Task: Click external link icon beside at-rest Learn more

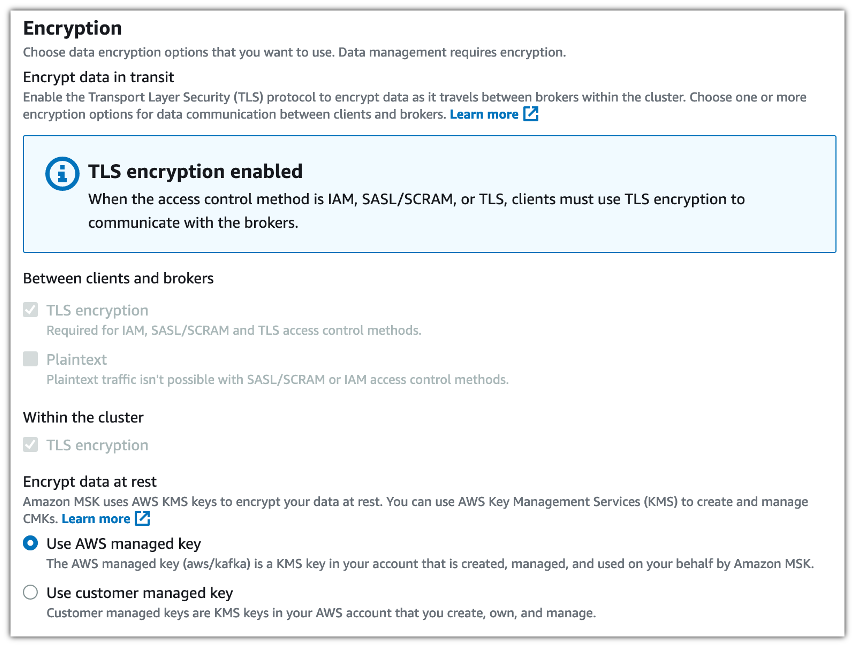Action: [143, 519]
